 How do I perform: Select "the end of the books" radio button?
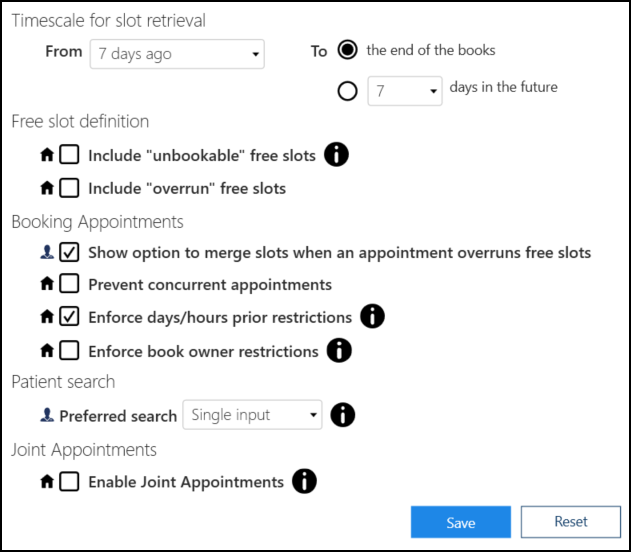pos(347,50)
